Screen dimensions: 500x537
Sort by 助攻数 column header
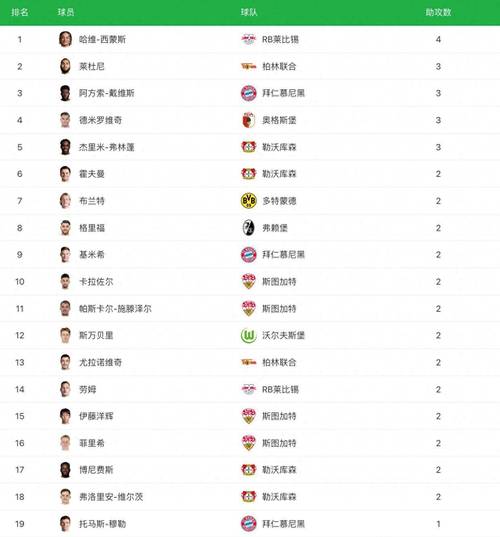(x=438, y=12)
